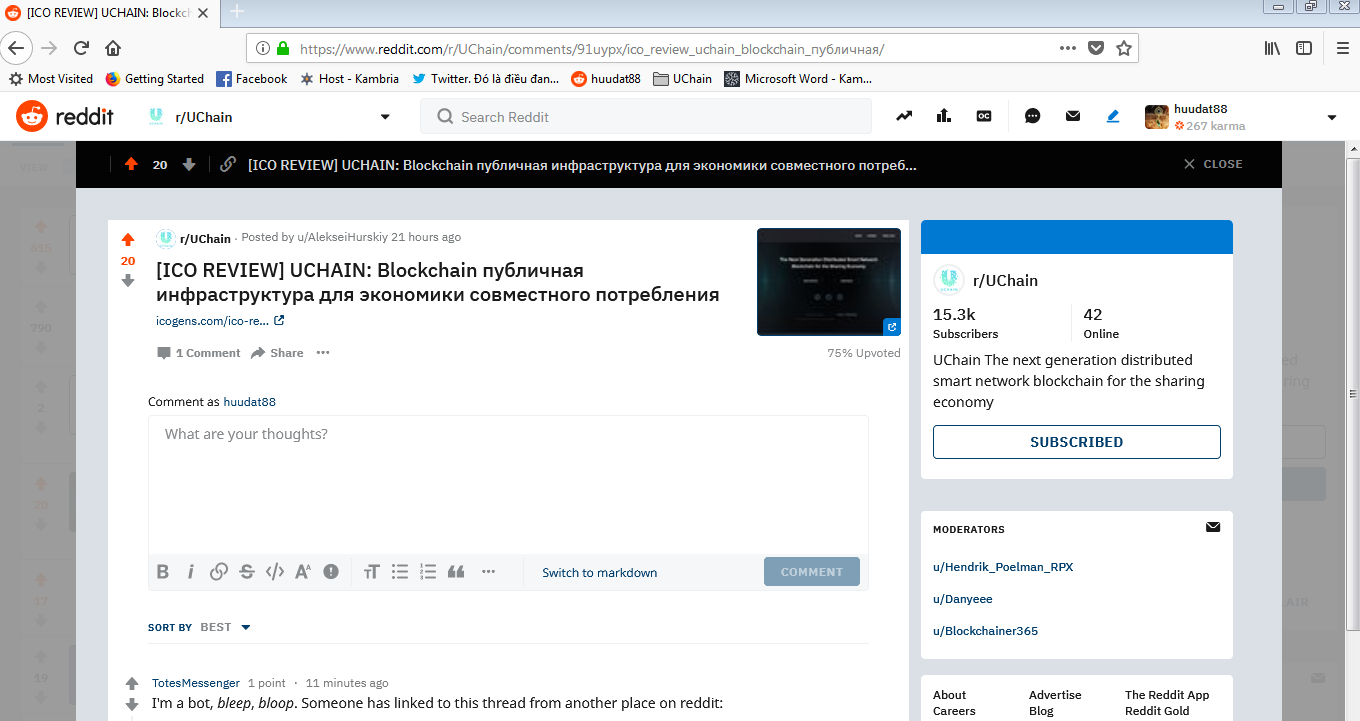This screenshot has width=1360, height=721.
Task: Downvote the post in the black header bar
Action: pos(189,164)
